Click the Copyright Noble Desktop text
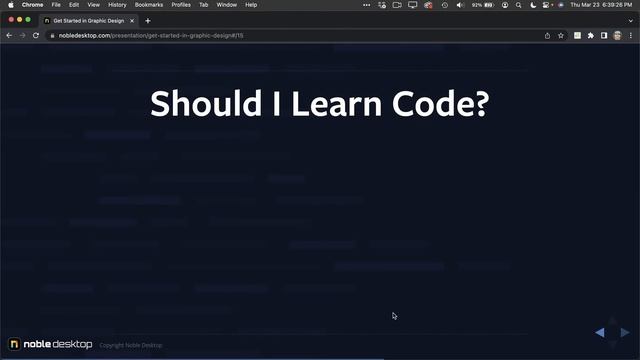 (x=131, y=345)
